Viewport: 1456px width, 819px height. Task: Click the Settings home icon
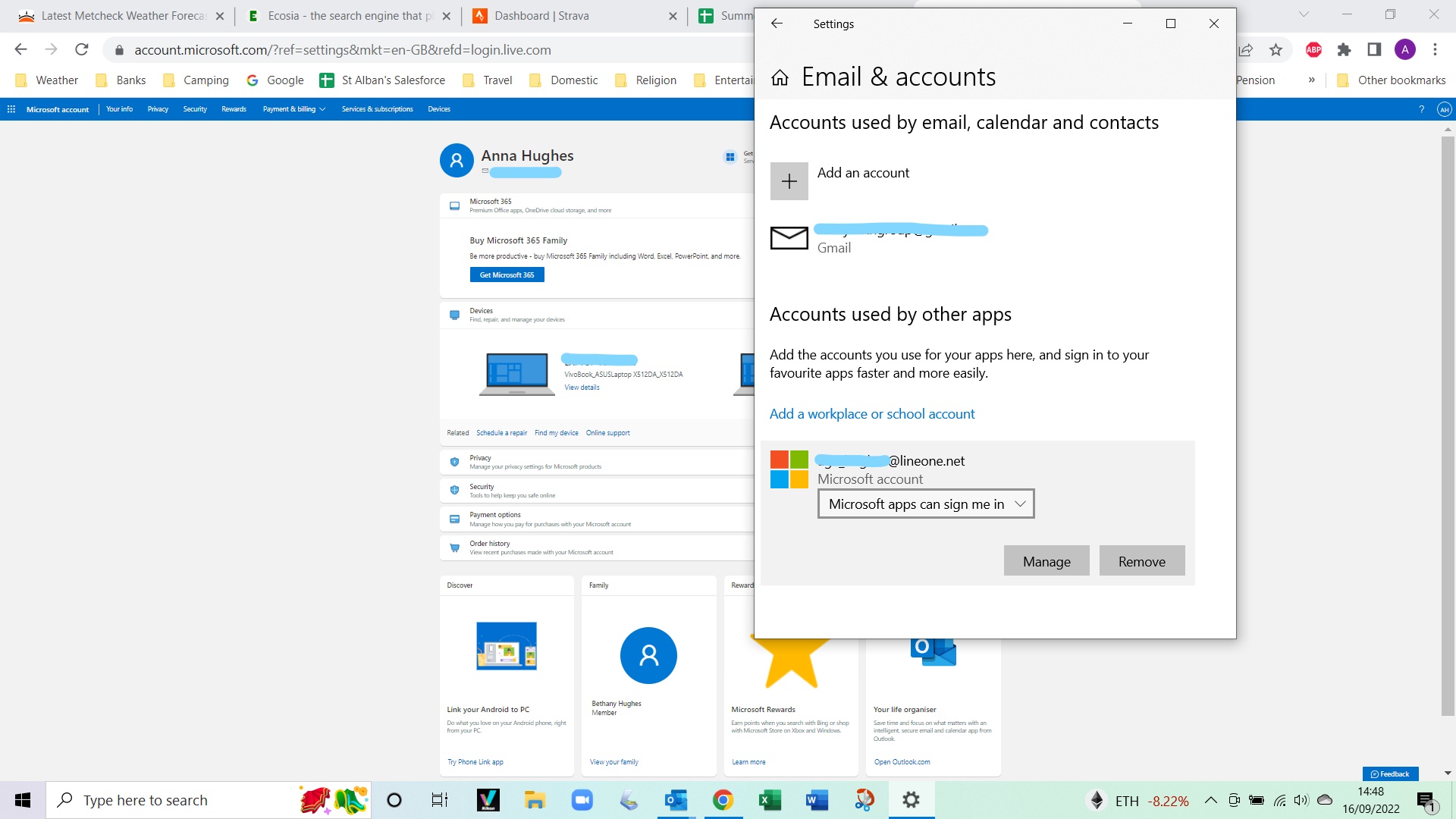coord(780,78)
